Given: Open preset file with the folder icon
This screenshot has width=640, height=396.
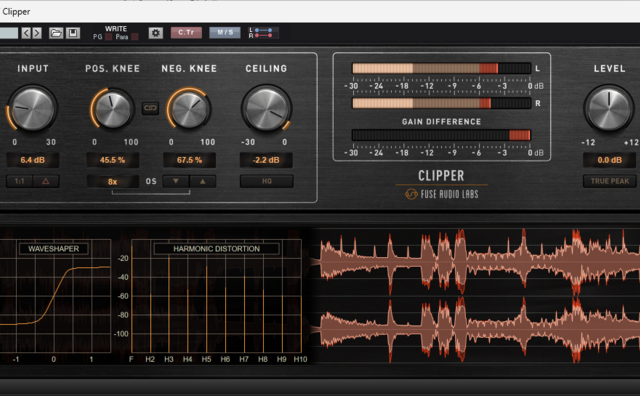Looking at the screenshot, I should (56, 33).
